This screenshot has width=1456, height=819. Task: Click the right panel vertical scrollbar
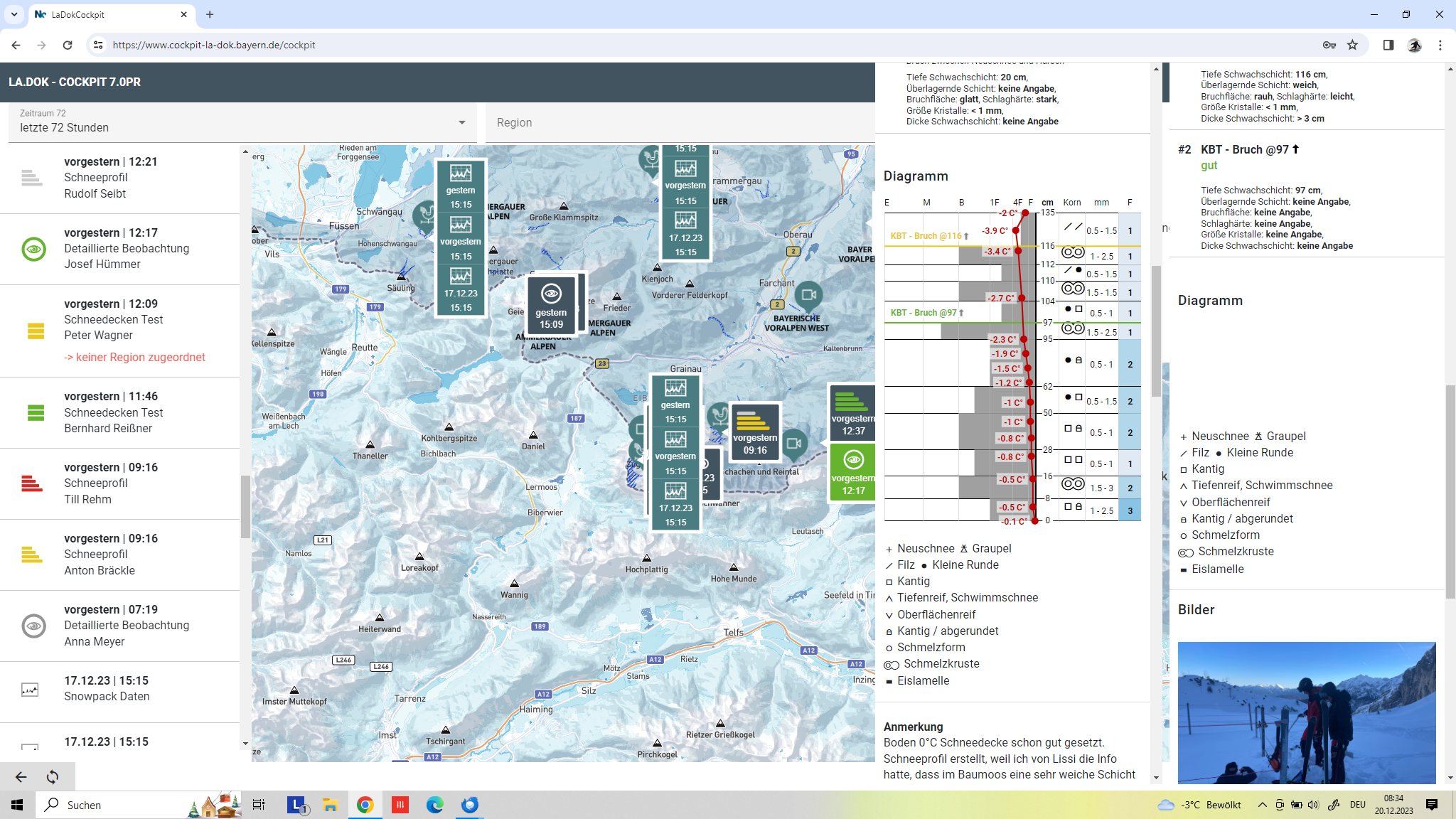[x=1450, y=491]
